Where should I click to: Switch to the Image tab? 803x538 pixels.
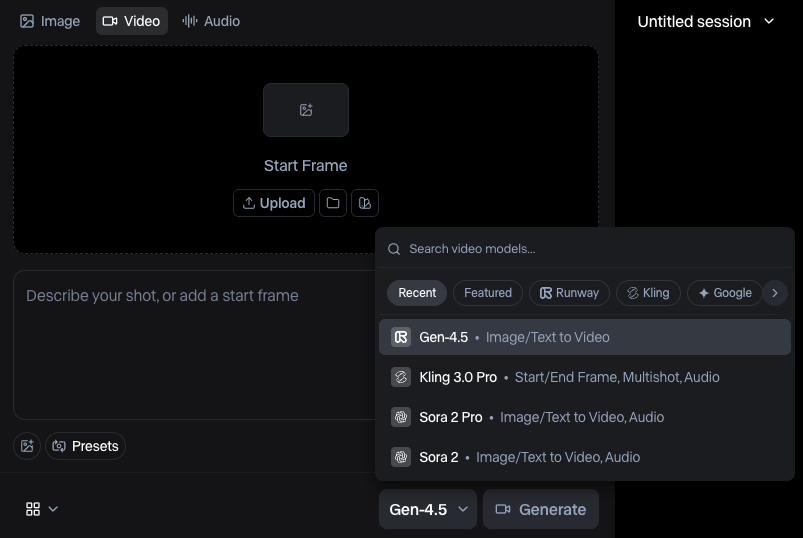[x=50, y=21]
